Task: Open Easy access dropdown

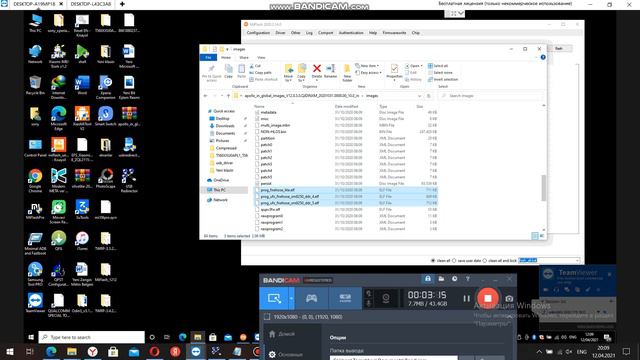Action: point(368,73)
